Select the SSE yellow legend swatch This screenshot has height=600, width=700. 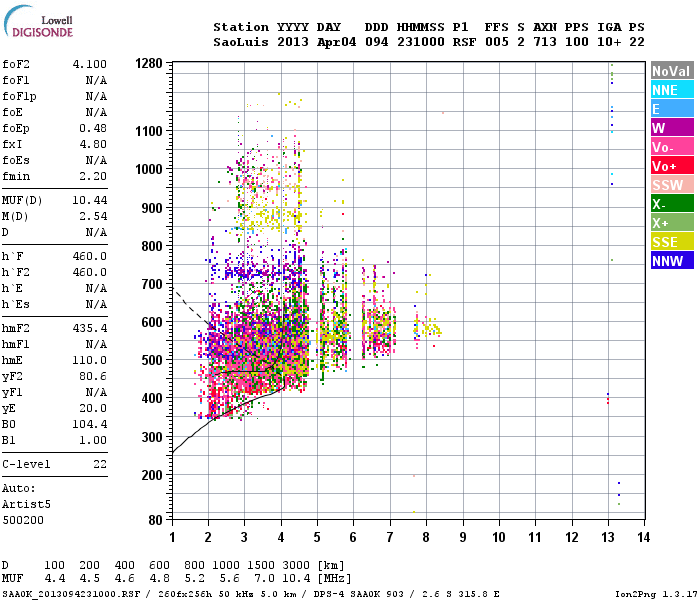[672, 242]
